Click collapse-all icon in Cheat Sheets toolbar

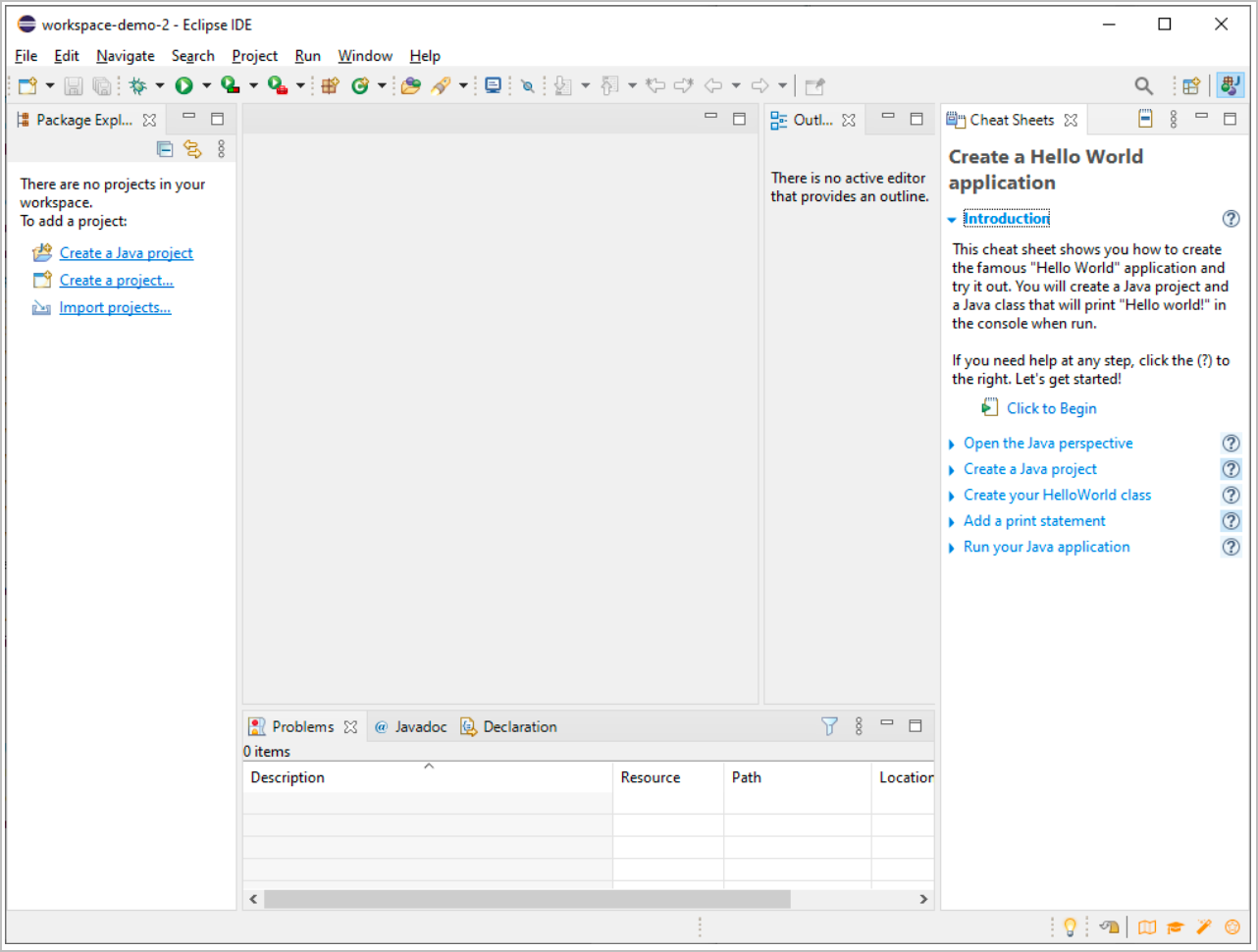click(x=1145, y=119)
